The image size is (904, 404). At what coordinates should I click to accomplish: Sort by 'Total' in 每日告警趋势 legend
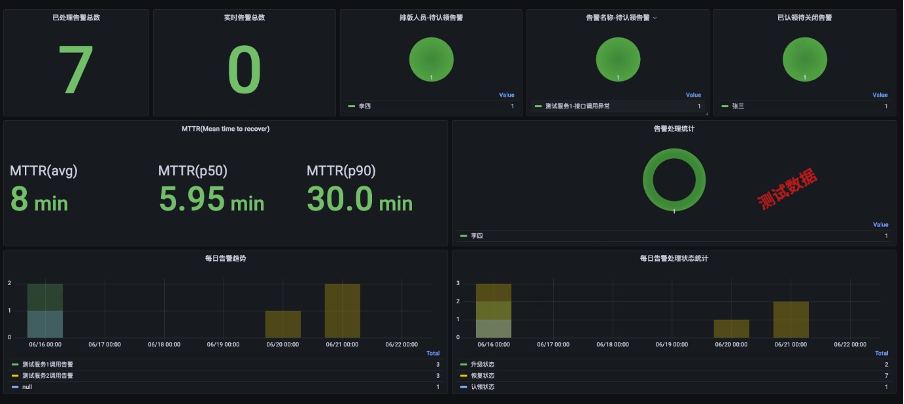[432, 353]
